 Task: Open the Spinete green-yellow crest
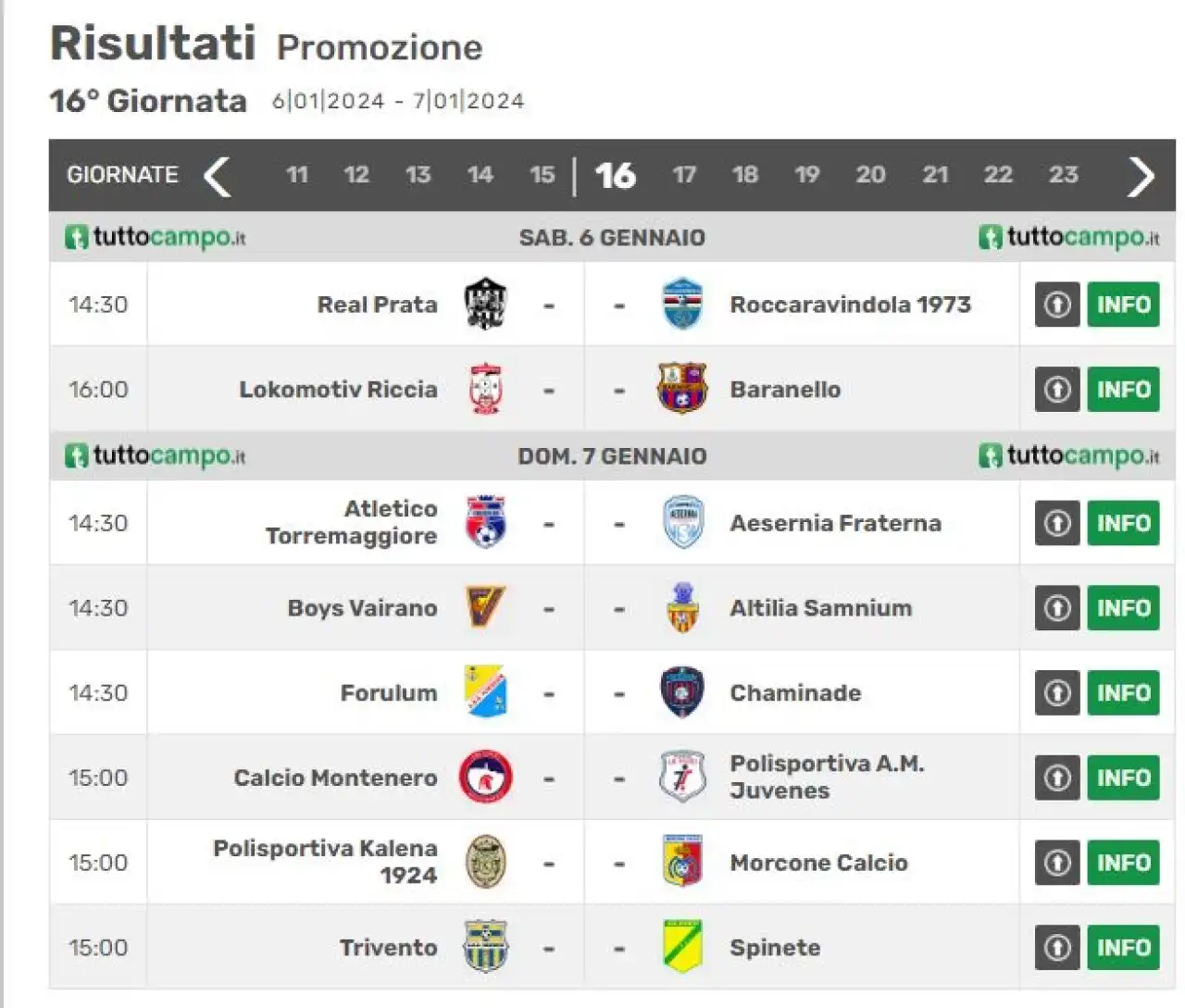point(682,947)
